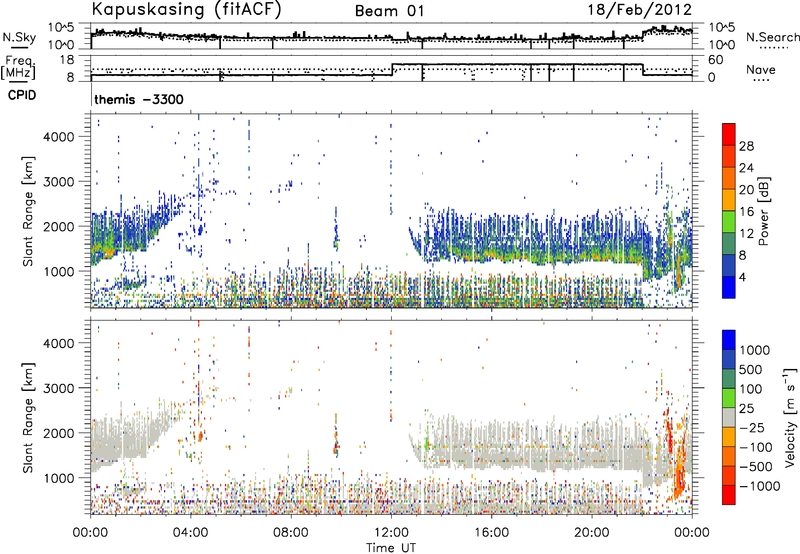Click the '28' tick on Power colorbar
Image resolution: width=800 pixels, height=554 pixels.
coord(746,146)
